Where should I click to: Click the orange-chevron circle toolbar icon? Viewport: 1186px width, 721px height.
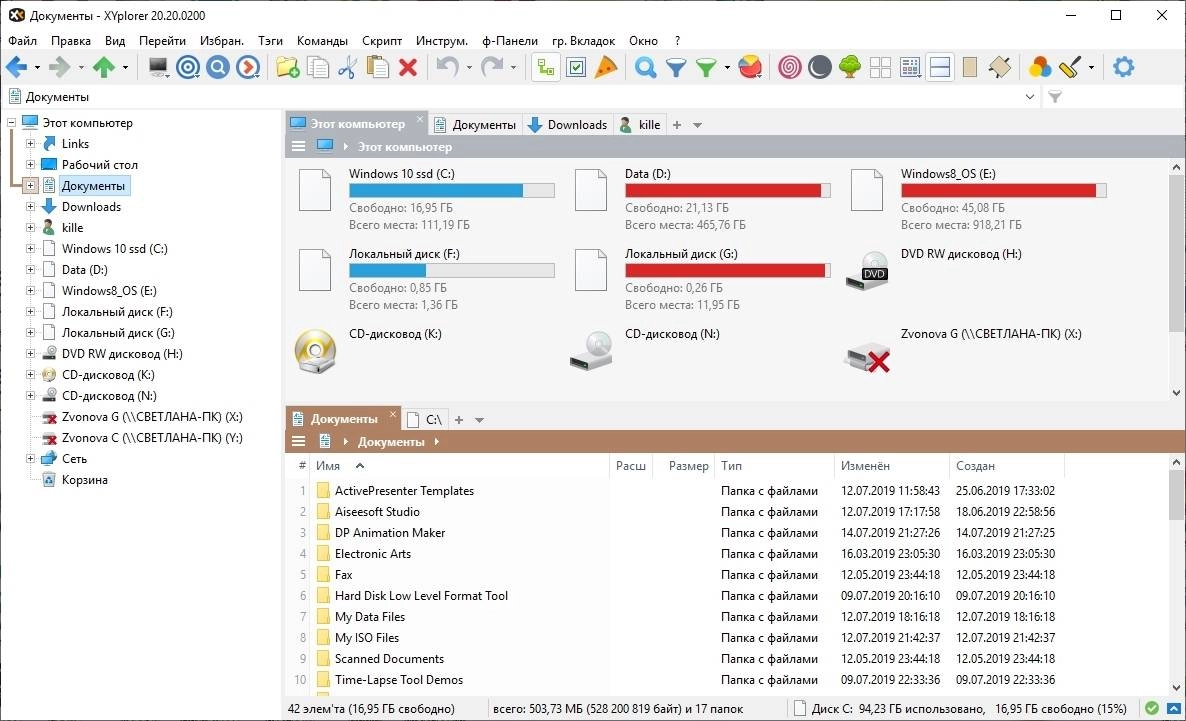click(x=247, y=67)
